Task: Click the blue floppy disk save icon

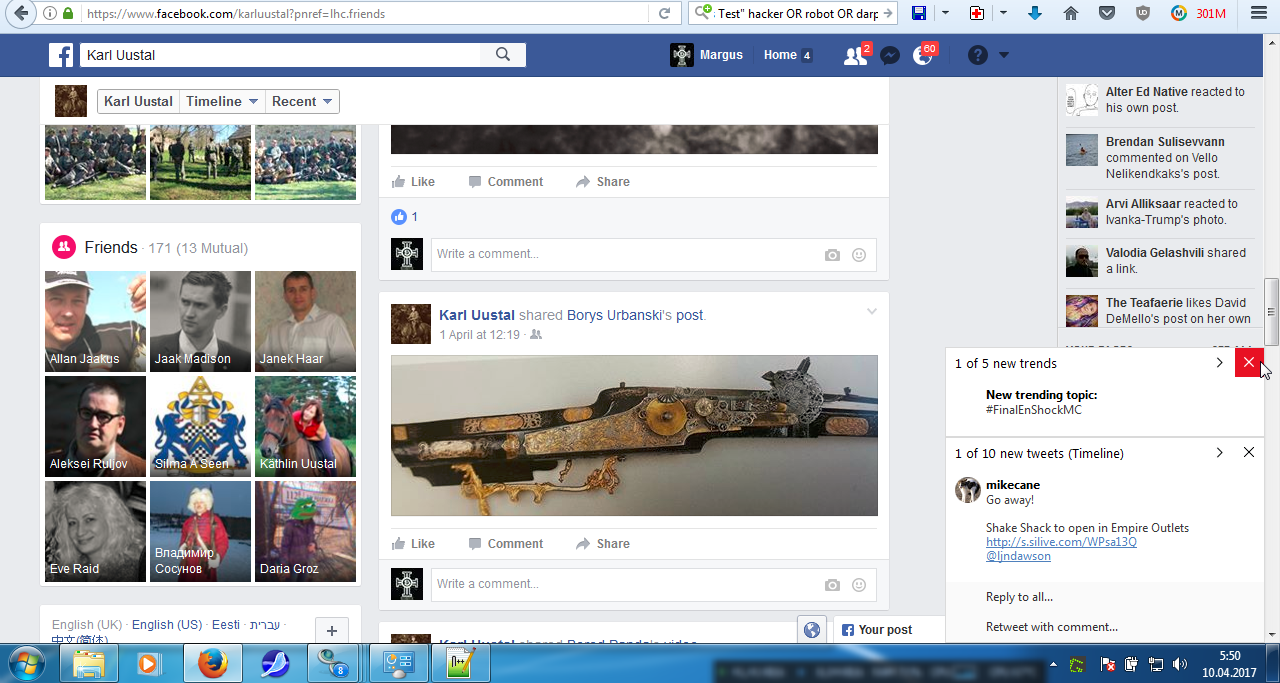Action: pyautogui.click(x=919, y=14)
